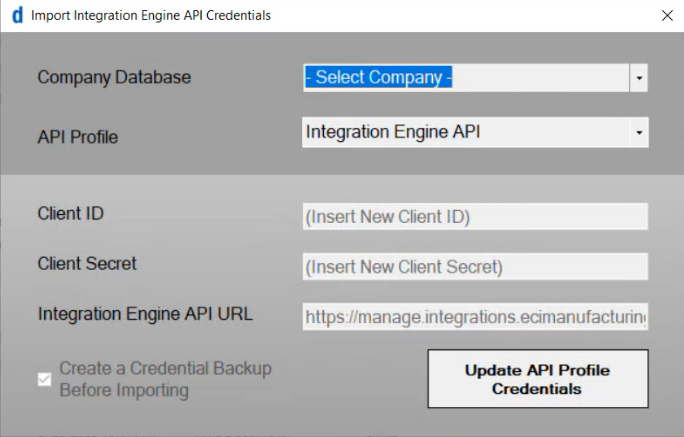Screen dimensions: 684x437
Task: Close the Import Integration Engine API Credentials dialog
Action: pos(667,15)
